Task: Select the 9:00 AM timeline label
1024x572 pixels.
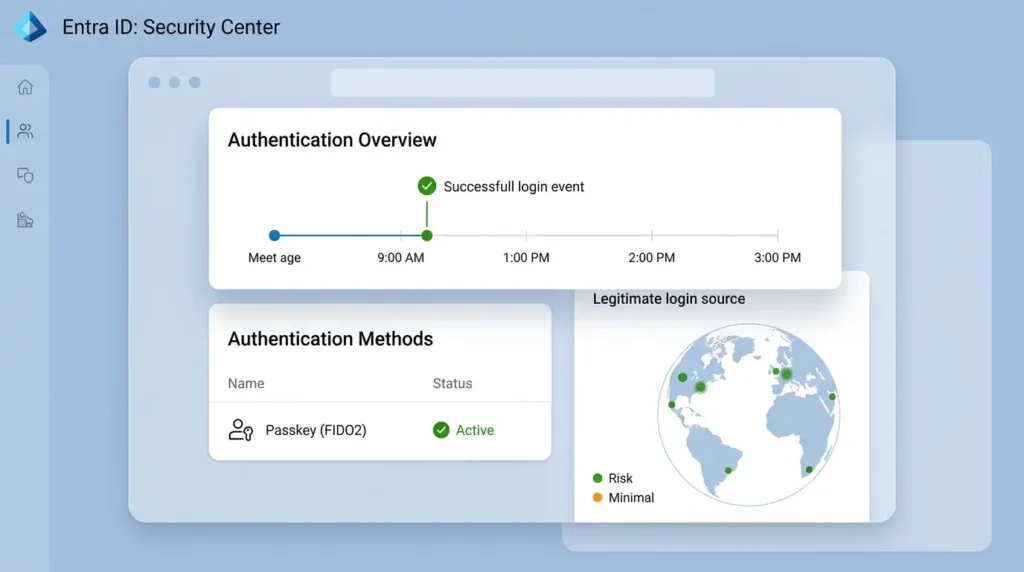Action: point(400,258)
